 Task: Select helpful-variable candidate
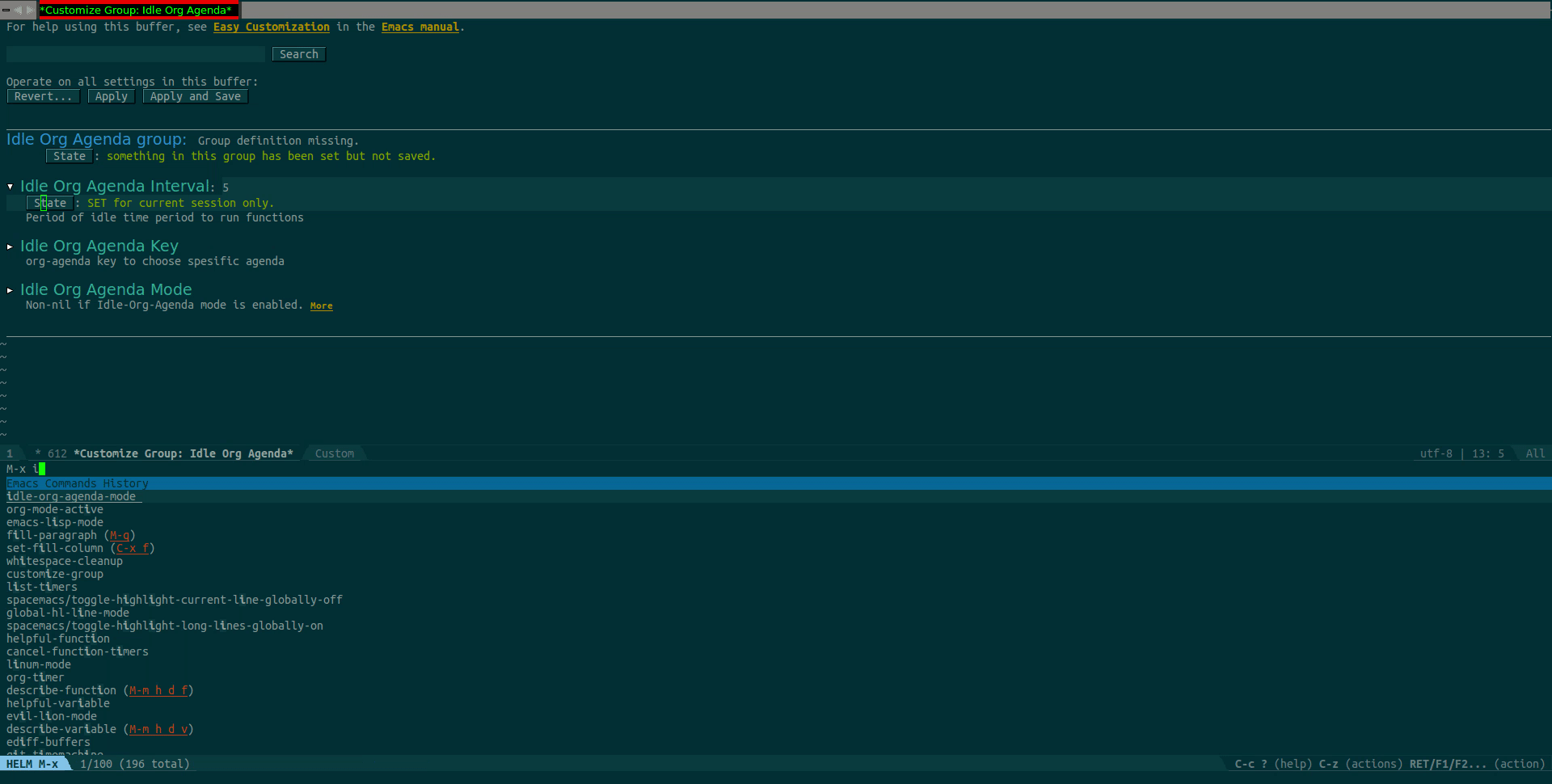[x=58, y=703]
